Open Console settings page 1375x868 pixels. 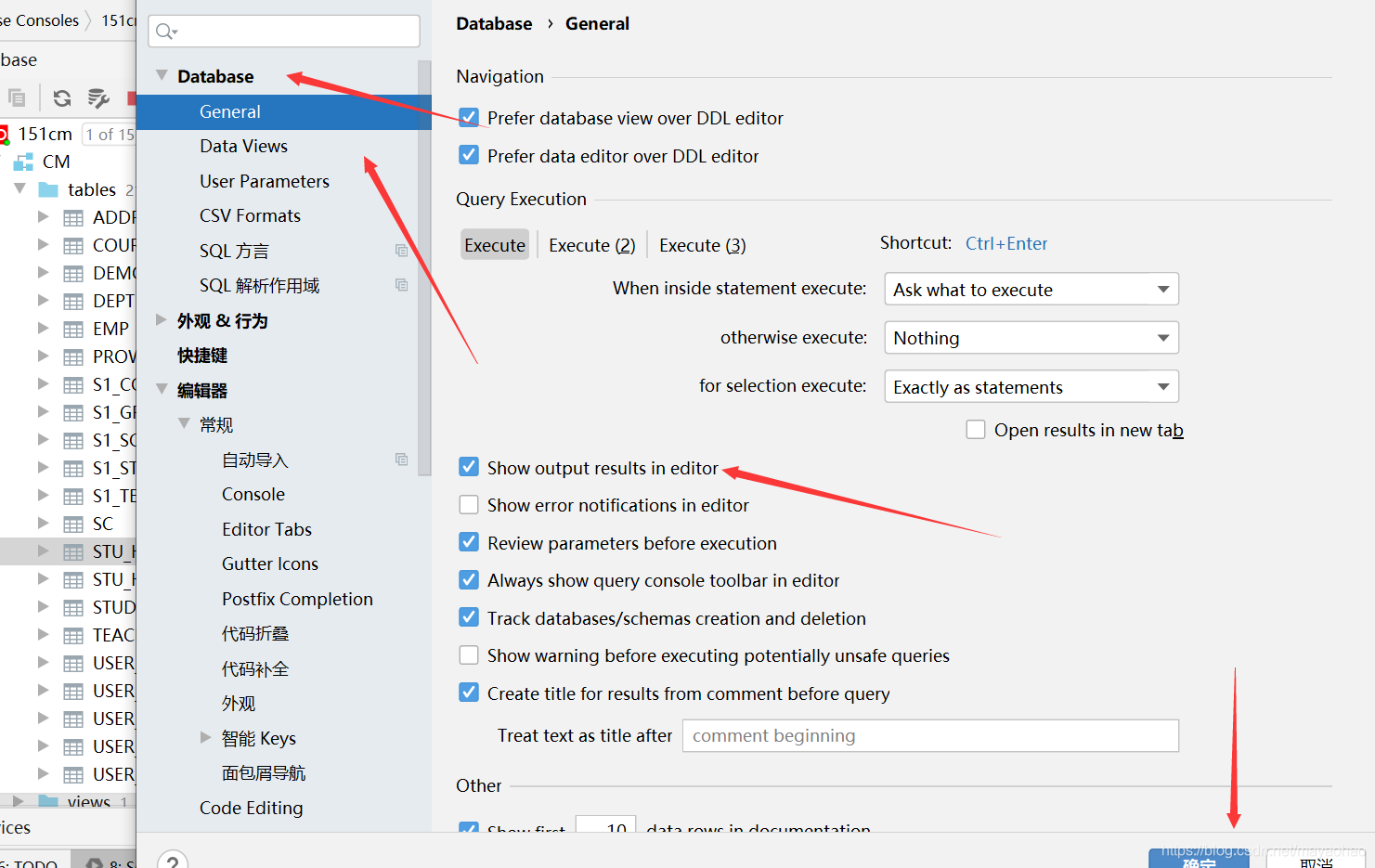click(253, 494)
